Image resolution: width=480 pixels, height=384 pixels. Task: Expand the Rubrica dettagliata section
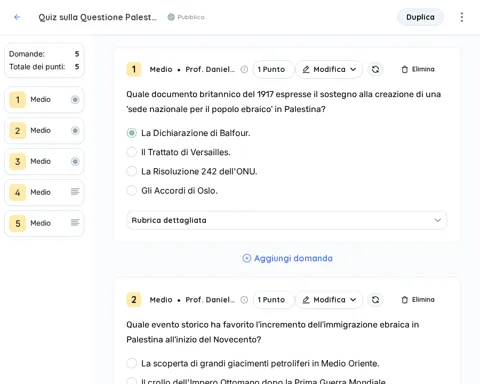point(286,220)
